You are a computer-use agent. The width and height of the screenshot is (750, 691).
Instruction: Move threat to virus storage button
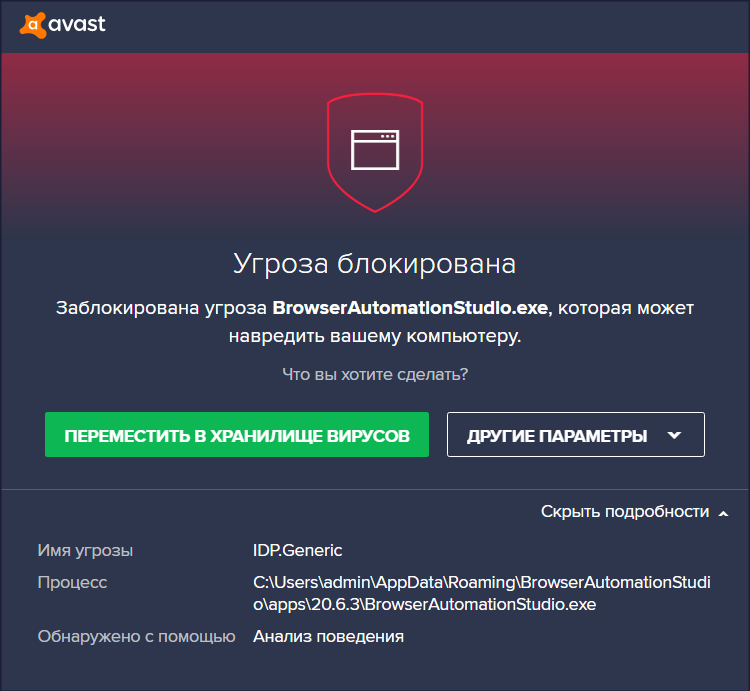(x=237, y=435)
